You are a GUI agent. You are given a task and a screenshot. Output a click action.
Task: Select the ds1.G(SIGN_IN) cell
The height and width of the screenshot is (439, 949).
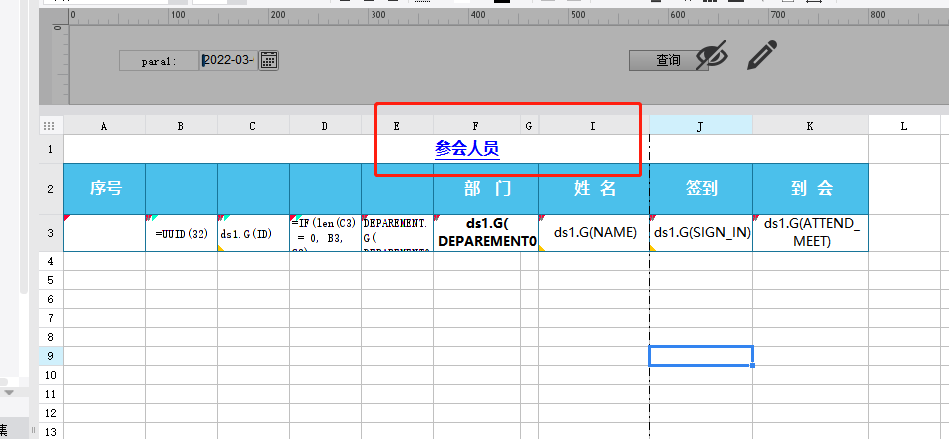(x=701, y=233)
